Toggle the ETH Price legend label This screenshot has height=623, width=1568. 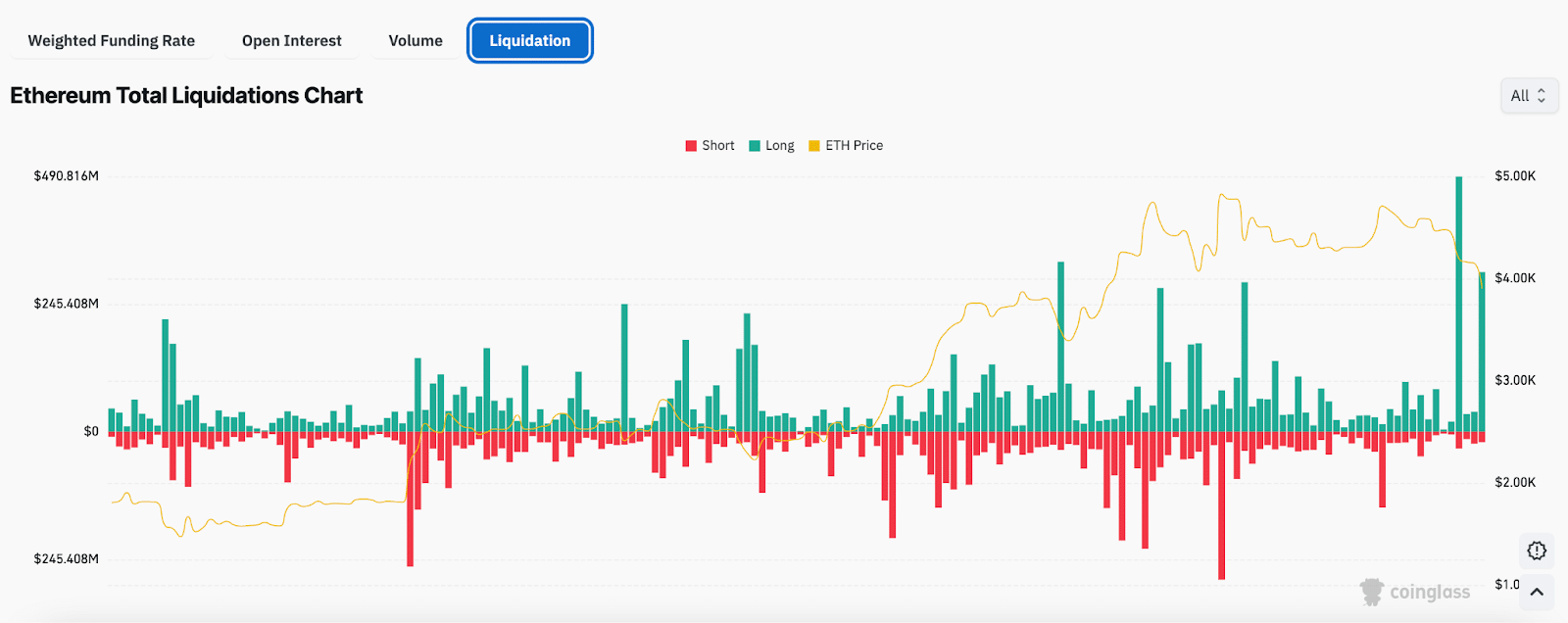[854, 146]
